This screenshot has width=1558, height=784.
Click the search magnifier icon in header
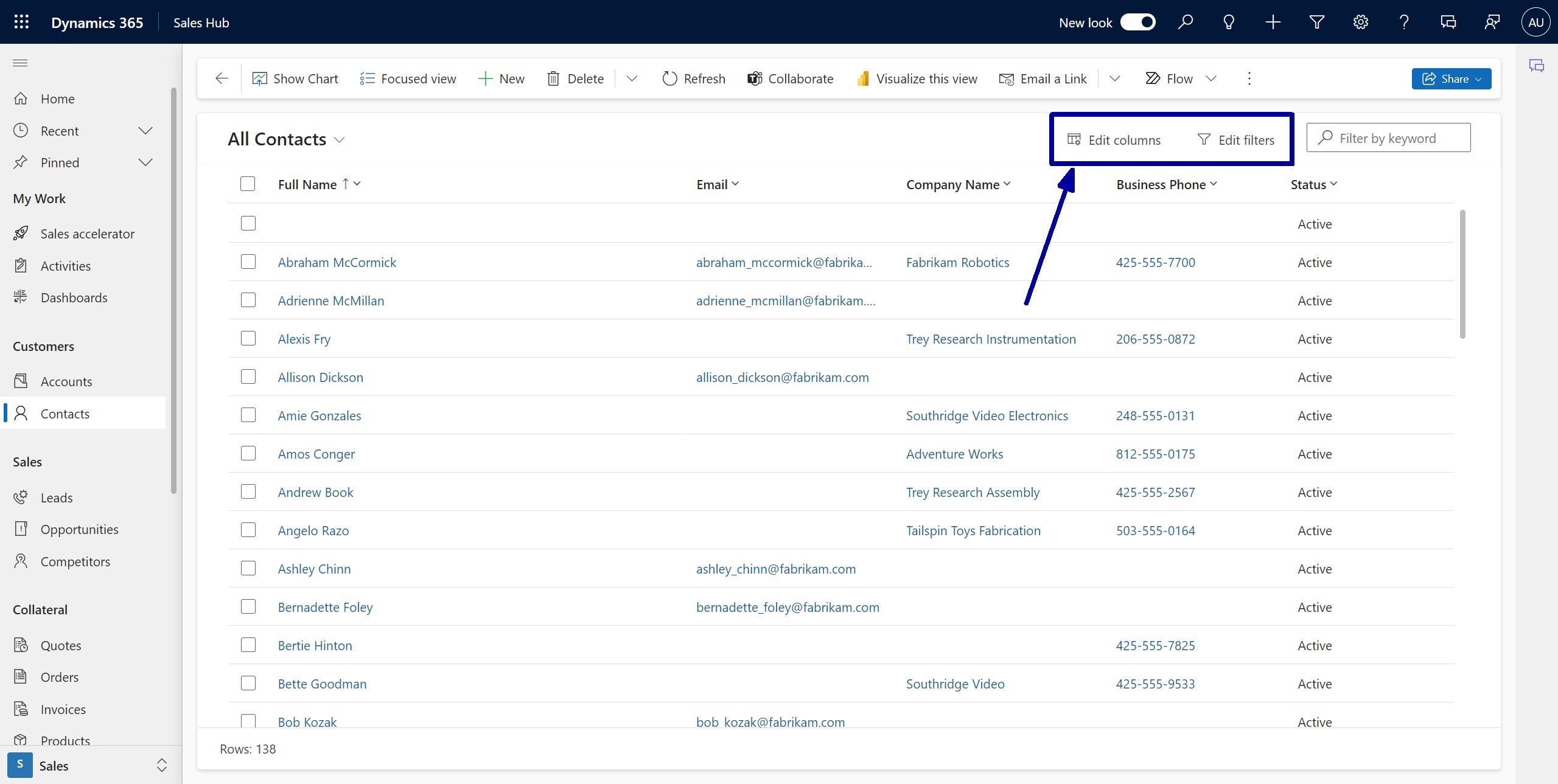pos(1185,23)
